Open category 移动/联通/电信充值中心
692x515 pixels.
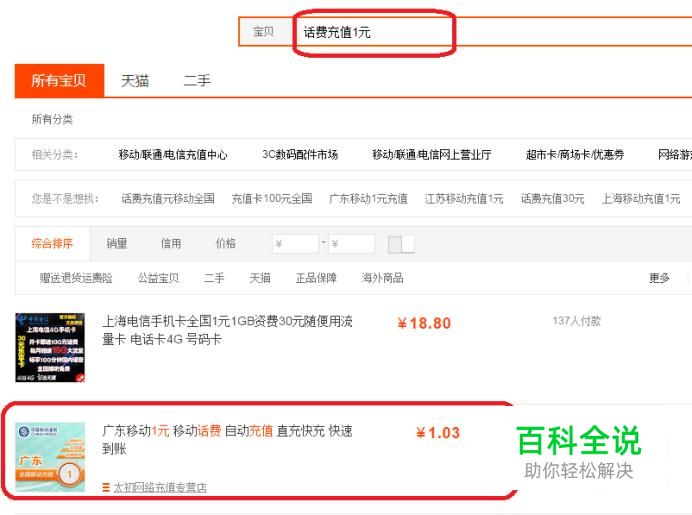pos(173,154)
